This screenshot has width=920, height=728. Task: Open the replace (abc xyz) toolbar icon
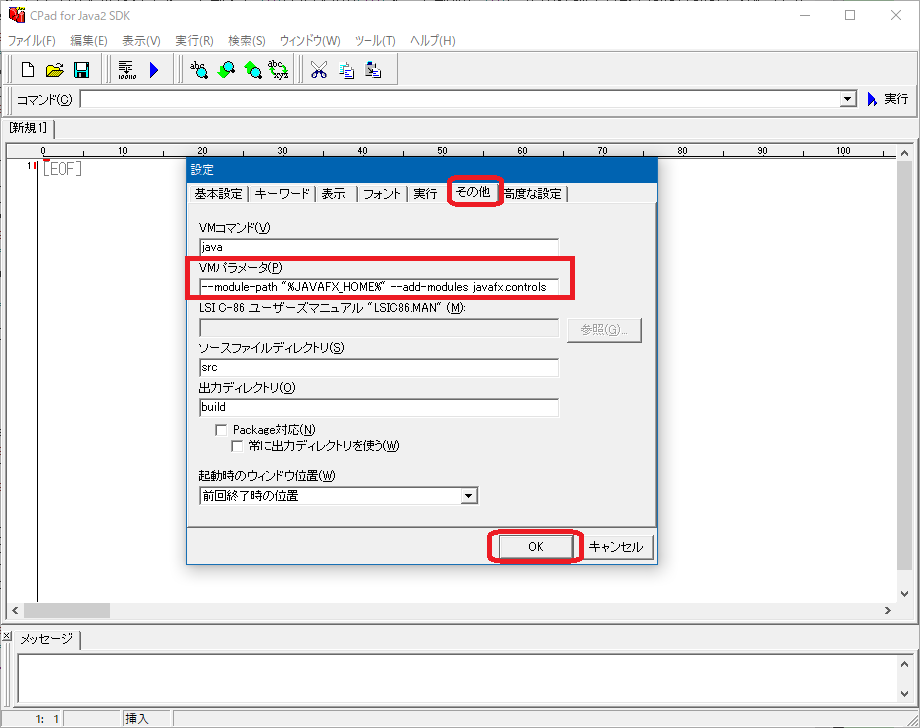278,70
